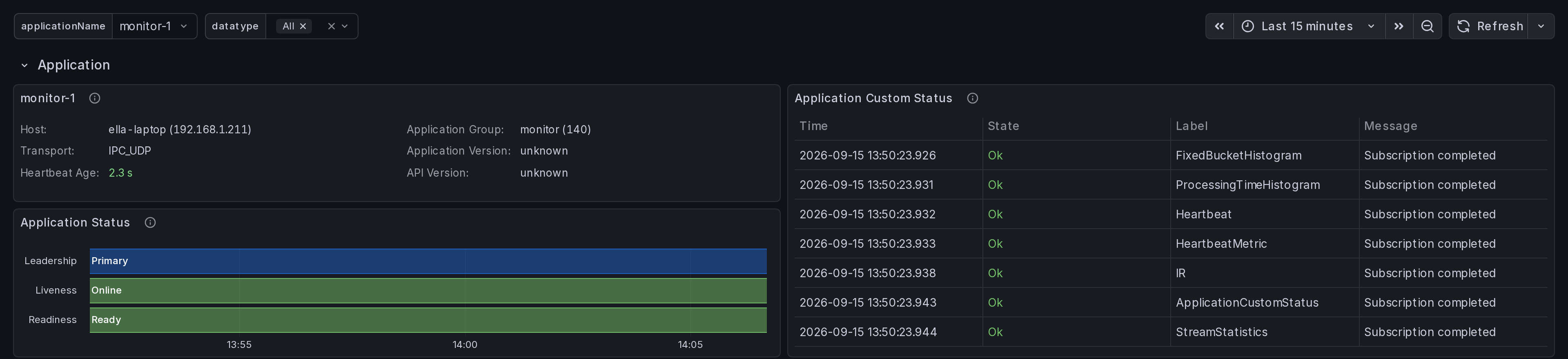Screen dimensions: 1568x359
Task: Click Subscription completed in the IR row
Action: coord(1429,273)
